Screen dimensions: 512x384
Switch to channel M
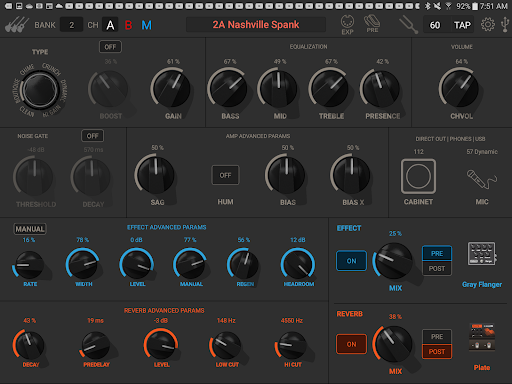(146, 25)
